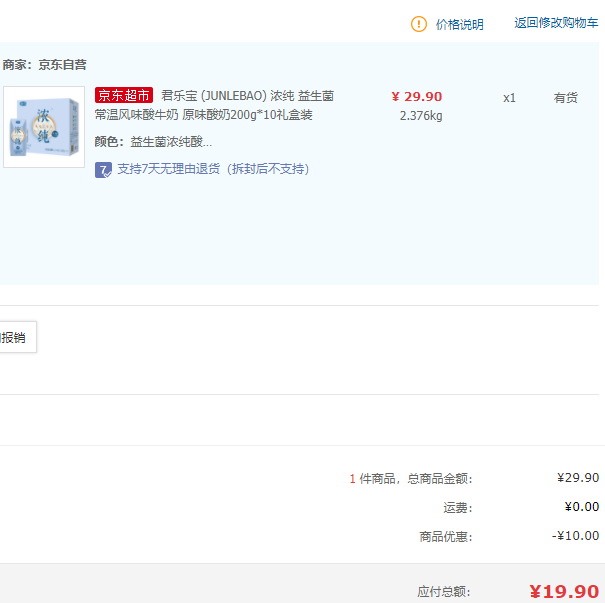Click the 支持7天无理由退货 text

(x=213, y=169)
